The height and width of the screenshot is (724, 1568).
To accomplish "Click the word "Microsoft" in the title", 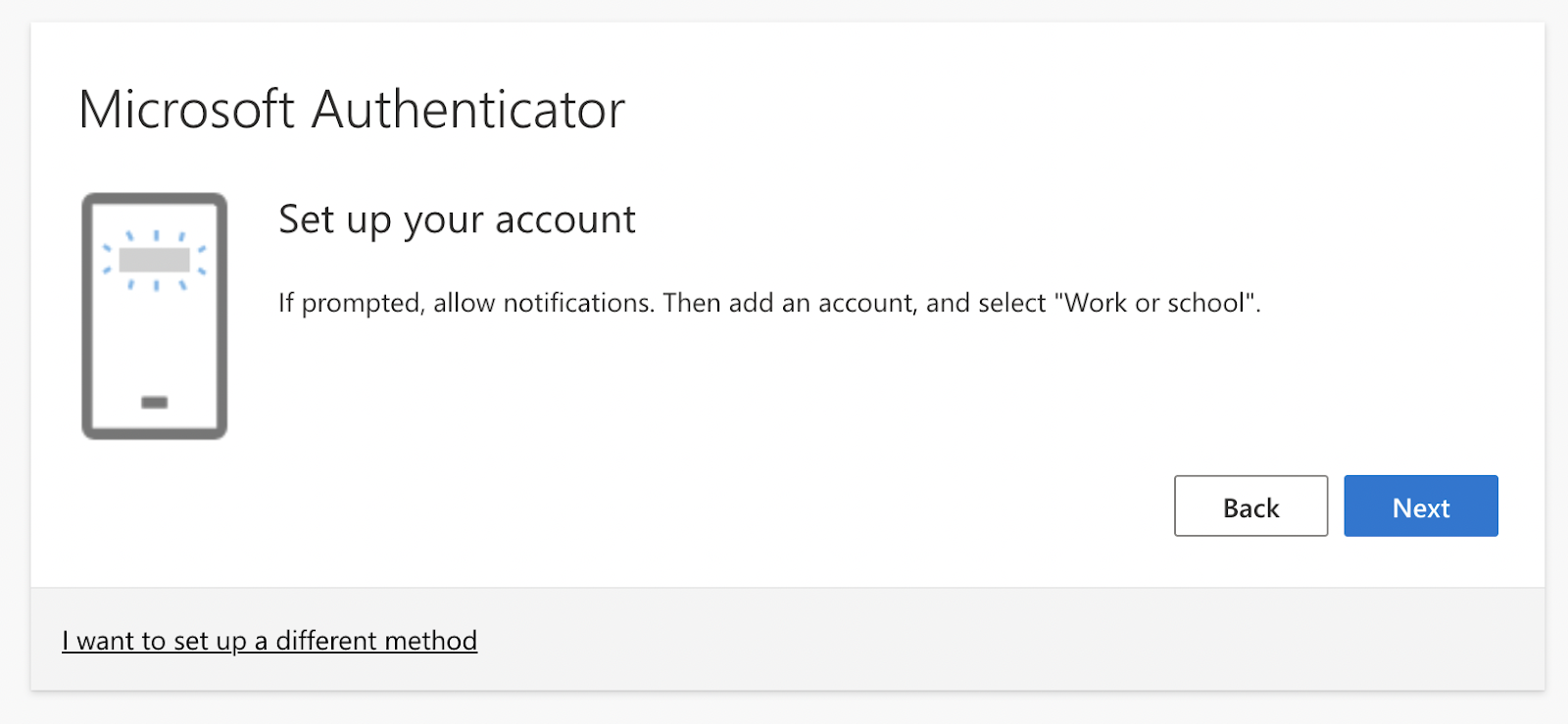I will click(186, 109).
